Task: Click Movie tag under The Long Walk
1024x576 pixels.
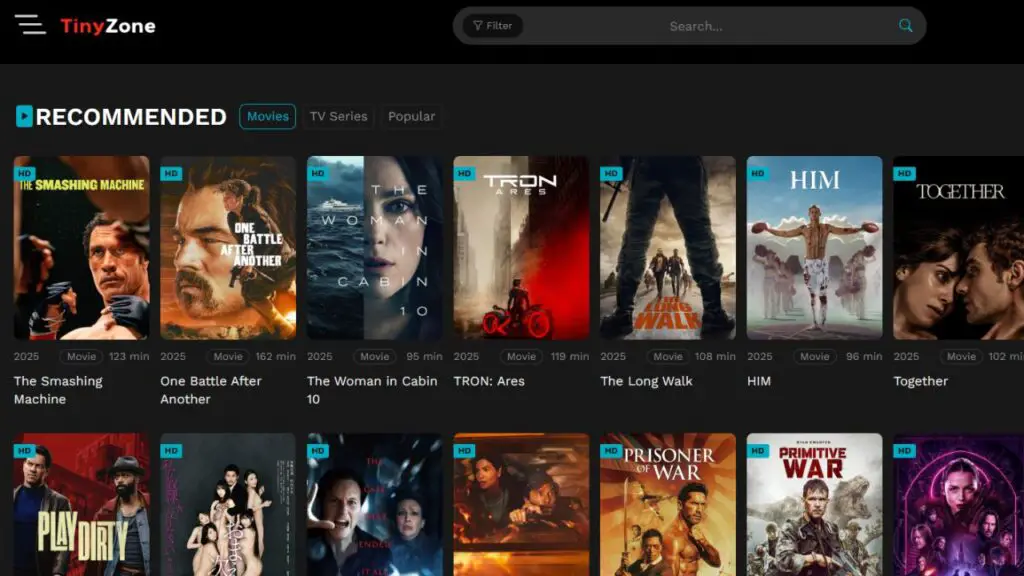Action: pyautogui.click(x=668, y=356)
